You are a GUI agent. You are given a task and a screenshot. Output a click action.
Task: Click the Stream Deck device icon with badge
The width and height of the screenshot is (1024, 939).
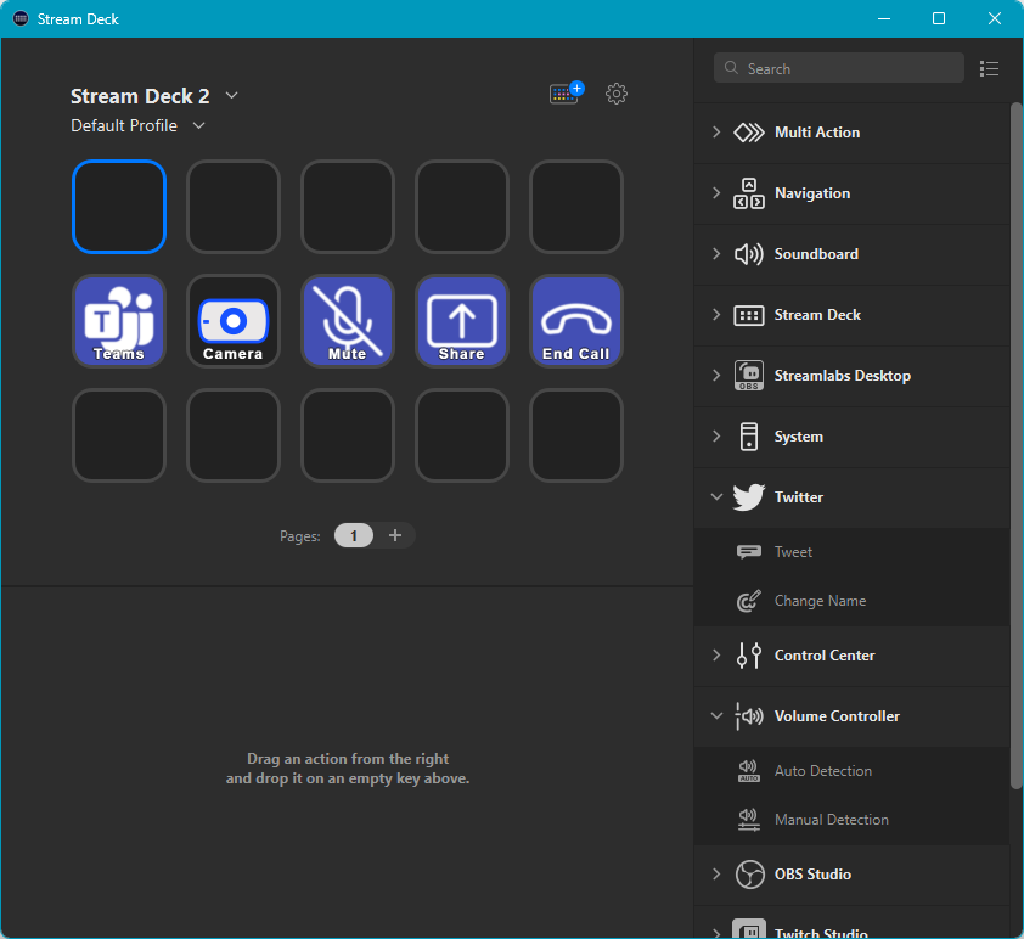(x=564, y=92)
